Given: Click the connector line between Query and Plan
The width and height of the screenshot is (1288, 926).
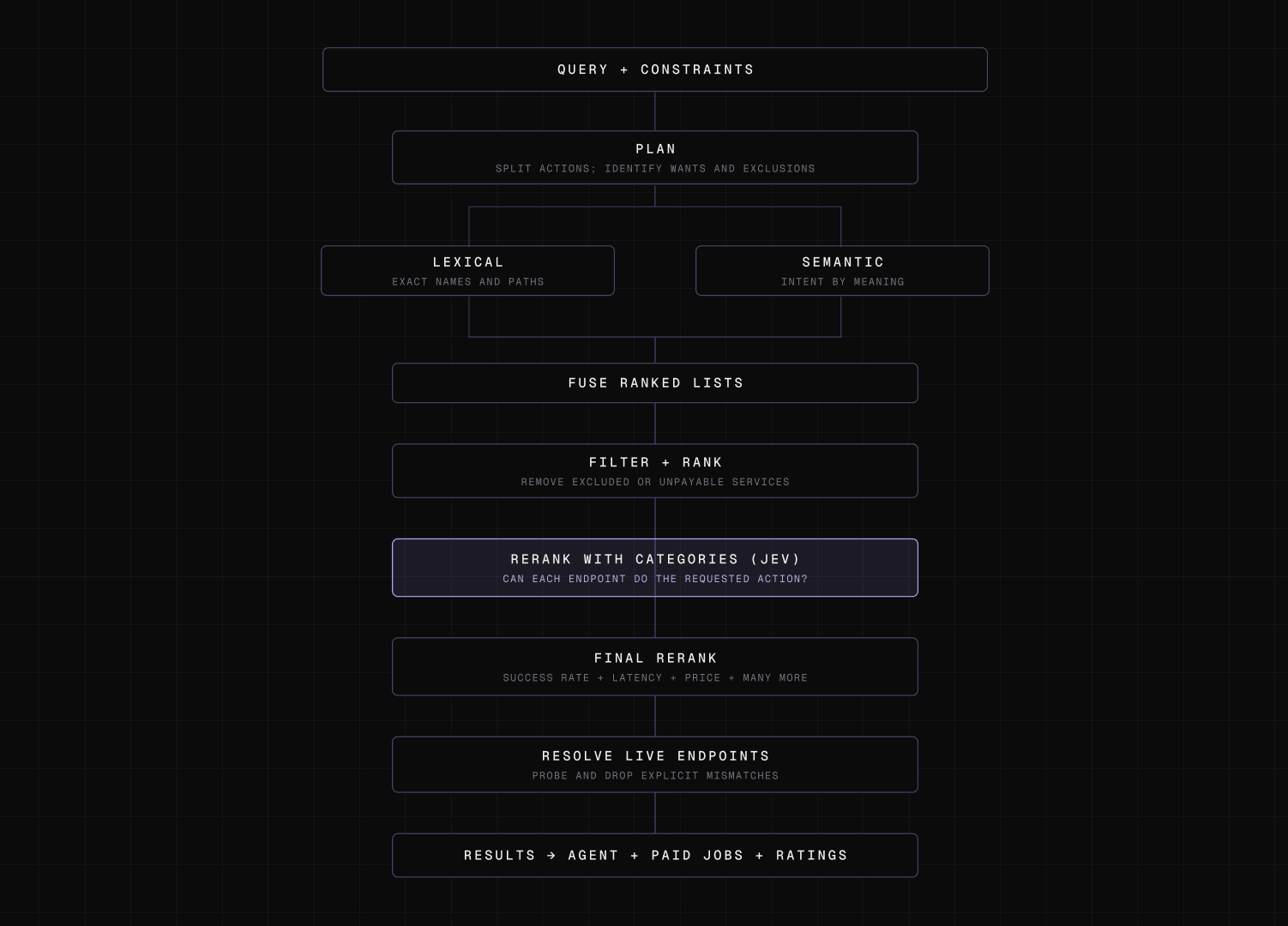Looking at the screenshot, I should click(x=655, y=111).
